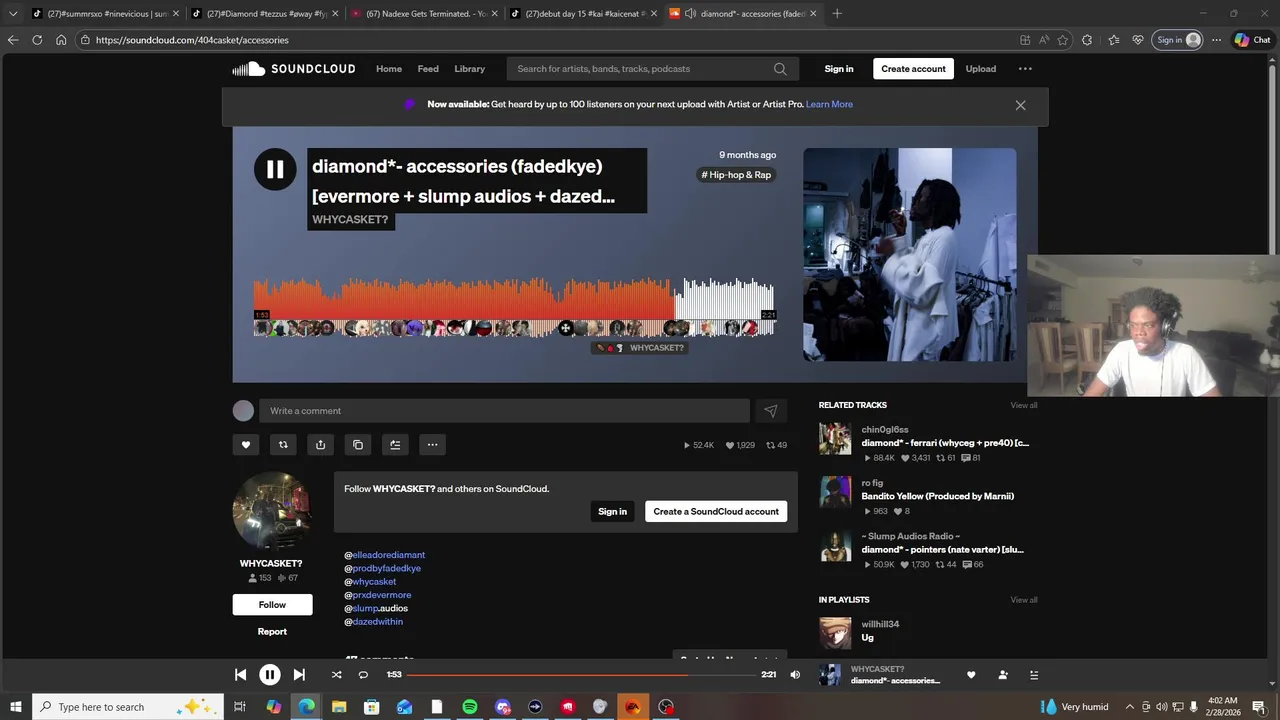Go to the Home tab in SoundCloud
This screenshot has width=1280, height=720.
pos(389,69)
